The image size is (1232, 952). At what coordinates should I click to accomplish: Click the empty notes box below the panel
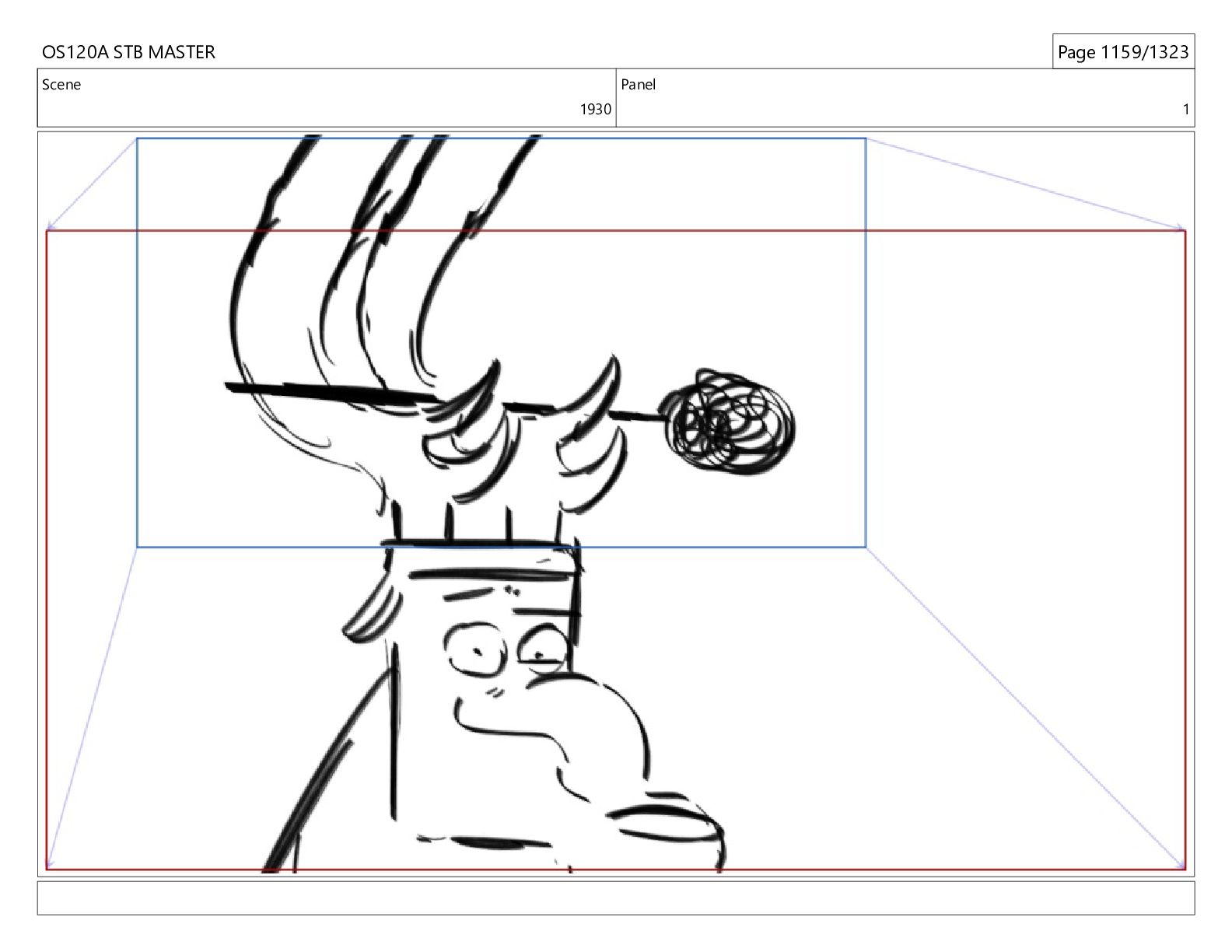(616, 898)
